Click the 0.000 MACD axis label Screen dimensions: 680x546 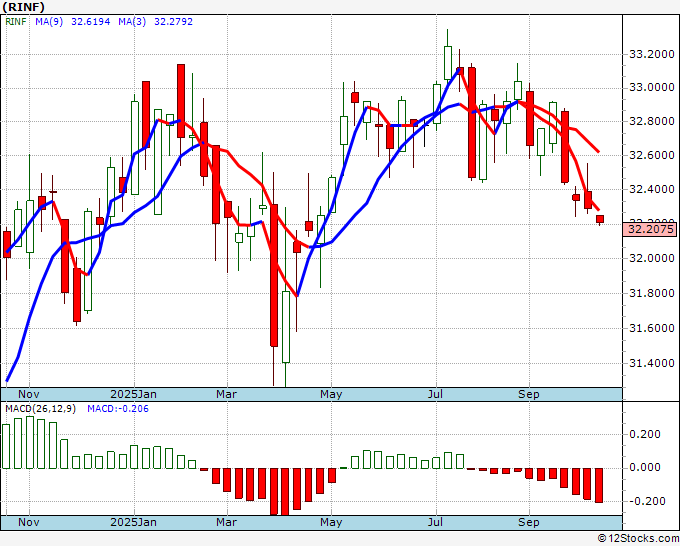[644, 468]
